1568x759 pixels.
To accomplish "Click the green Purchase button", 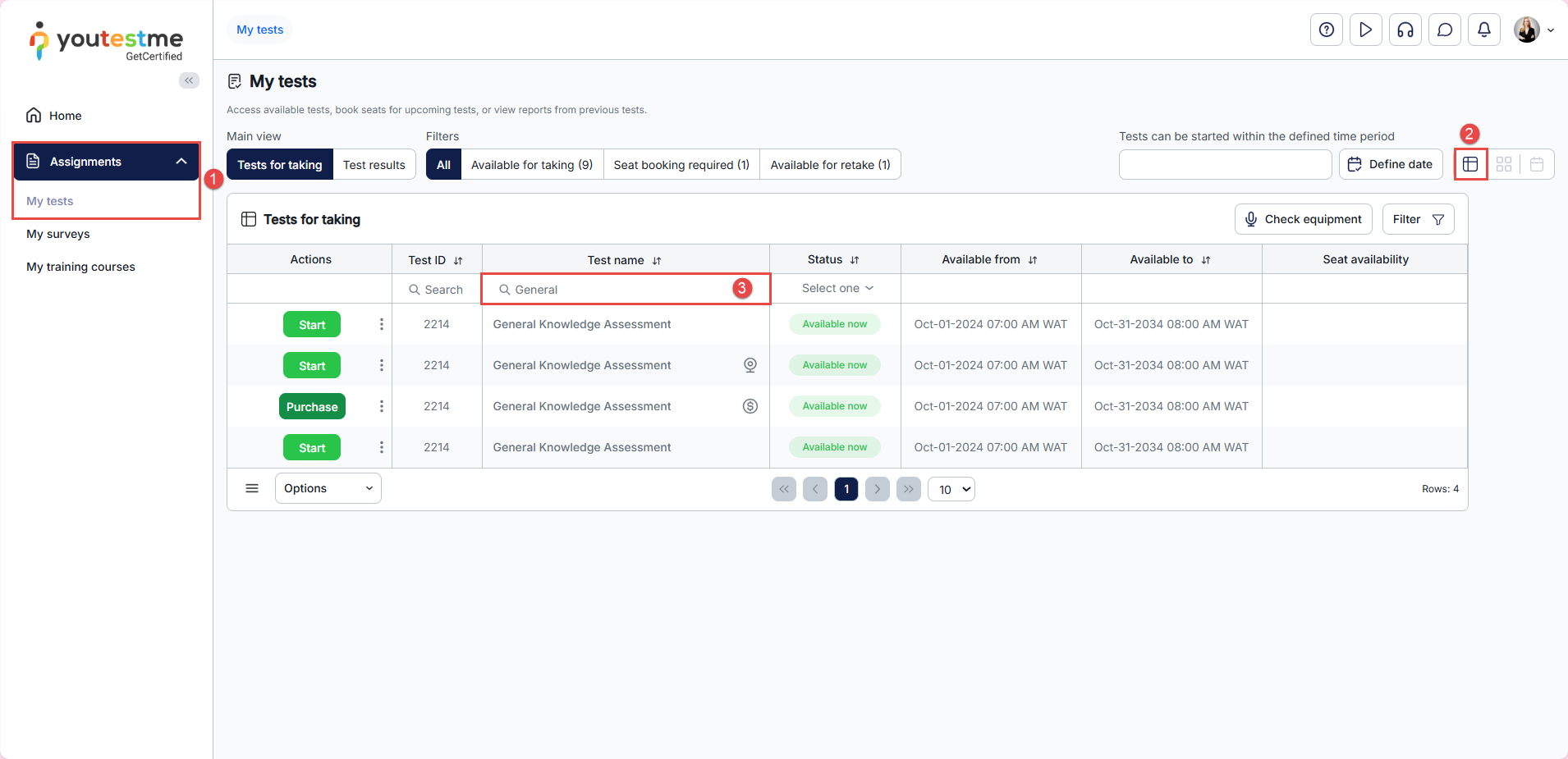I will [312, 407].
